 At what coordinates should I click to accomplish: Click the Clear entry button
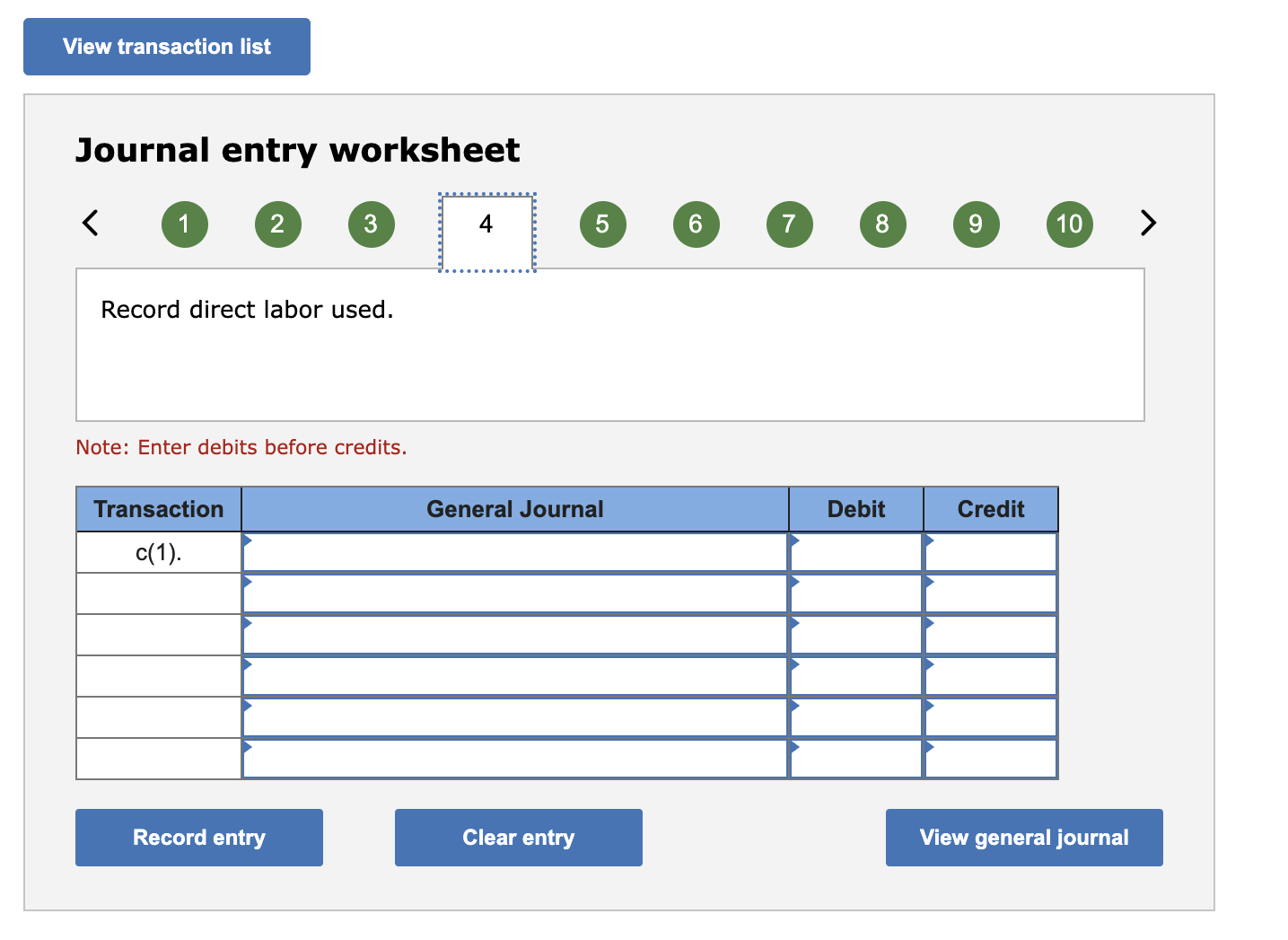(x=518, y=837)
